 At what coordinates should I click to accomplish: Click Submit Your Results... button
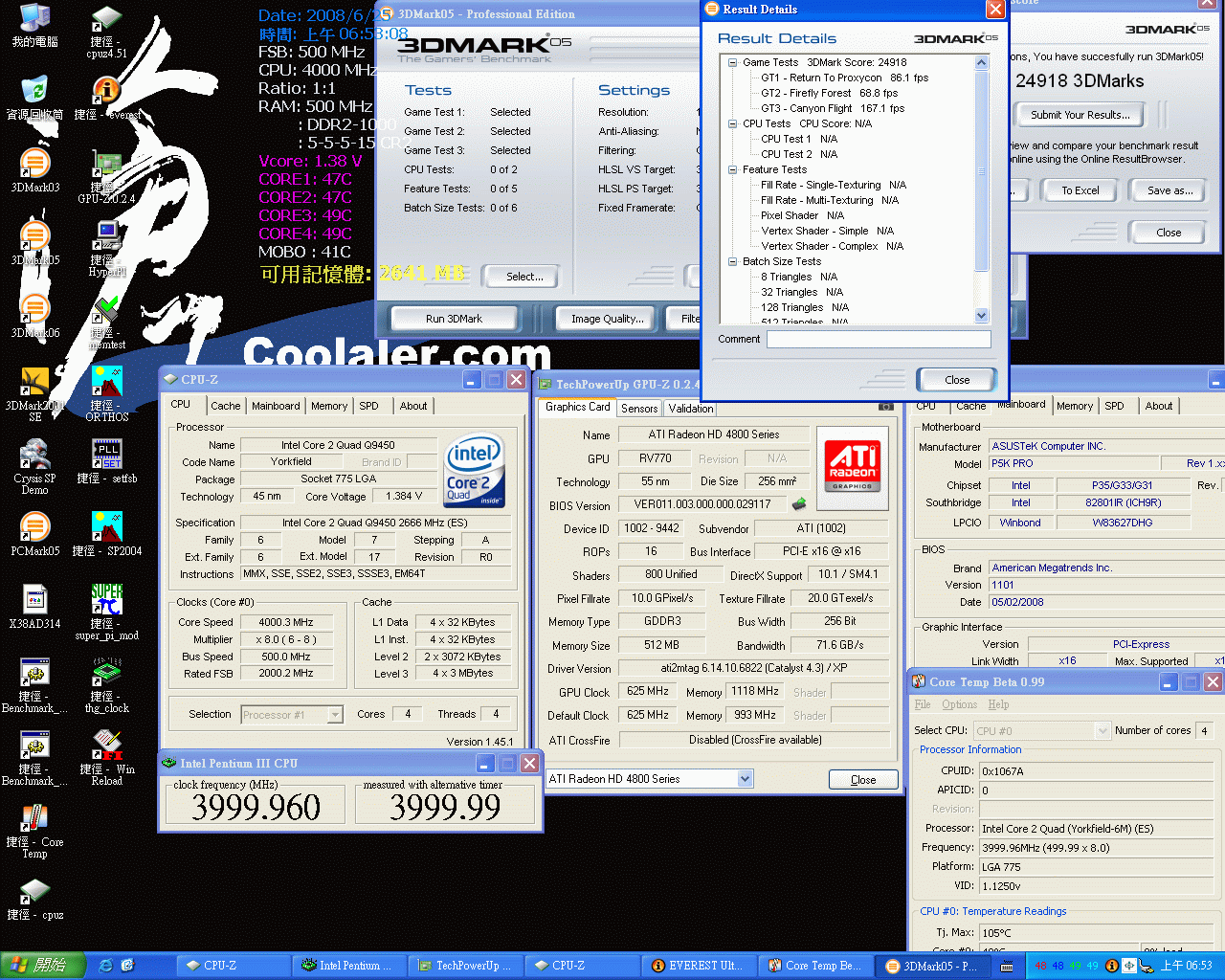point(1080,115)
